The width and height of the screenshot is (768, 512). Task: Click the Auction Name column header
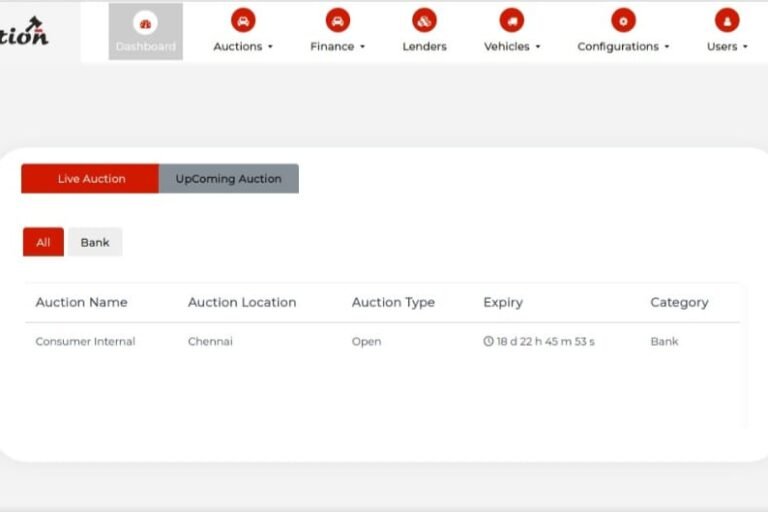81,302
